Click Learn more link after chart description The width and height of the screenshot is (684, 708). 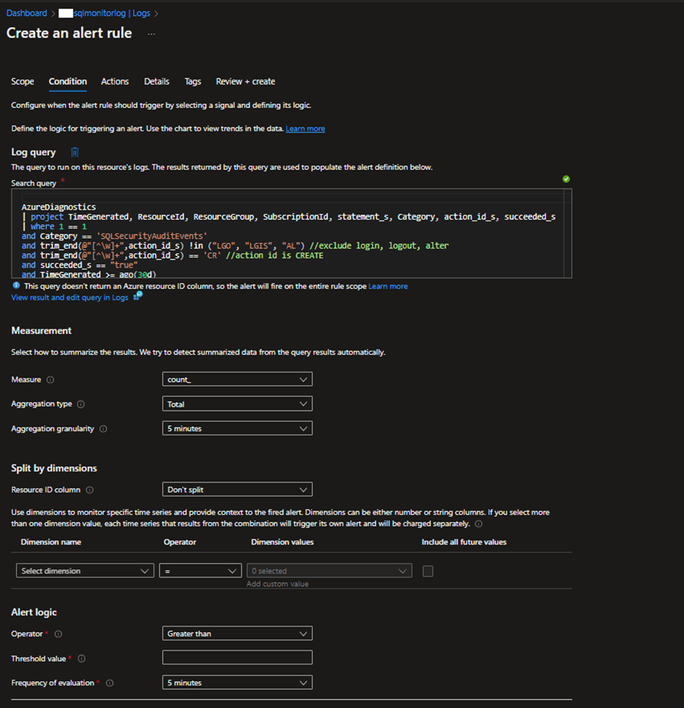(x=305, y=129)
